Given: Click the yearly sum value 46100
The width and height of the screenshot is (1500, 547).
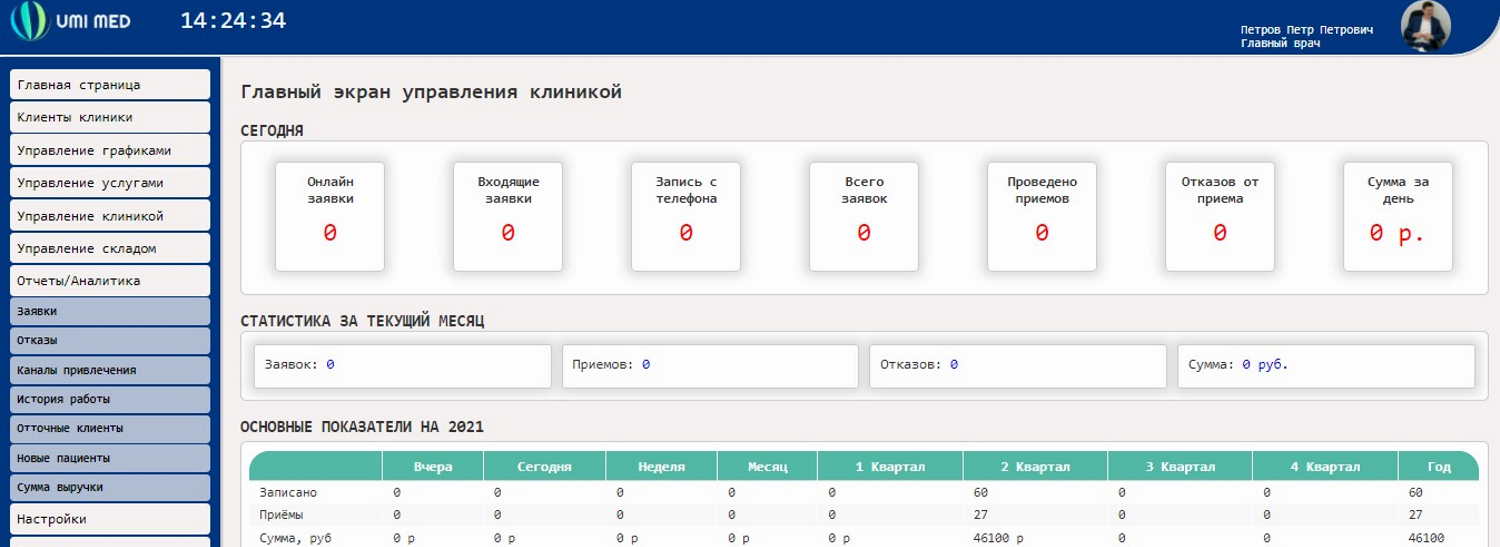Looking at the screenshot, I should pyautogui.click(x=1426, y=538).
